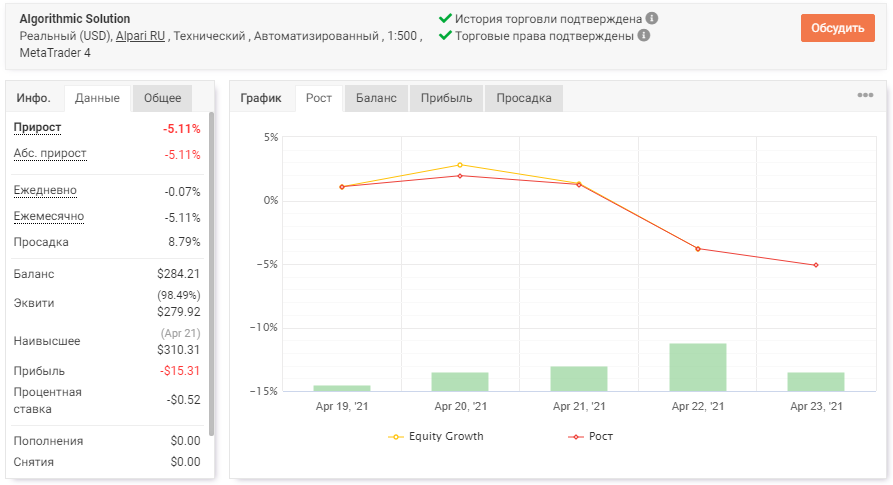The image size is (893, 485).
Task: Click the equity value $279.92
Action: [178, 312]
